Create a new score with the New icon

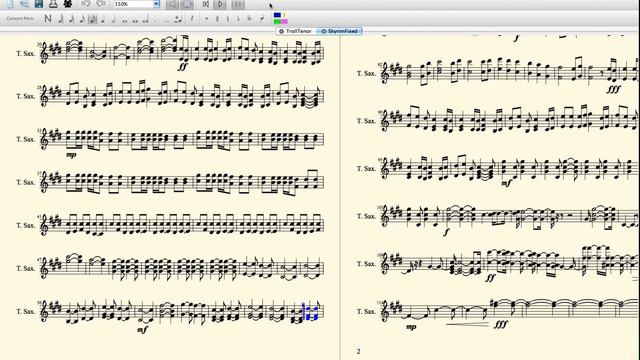tap(10, 4)
